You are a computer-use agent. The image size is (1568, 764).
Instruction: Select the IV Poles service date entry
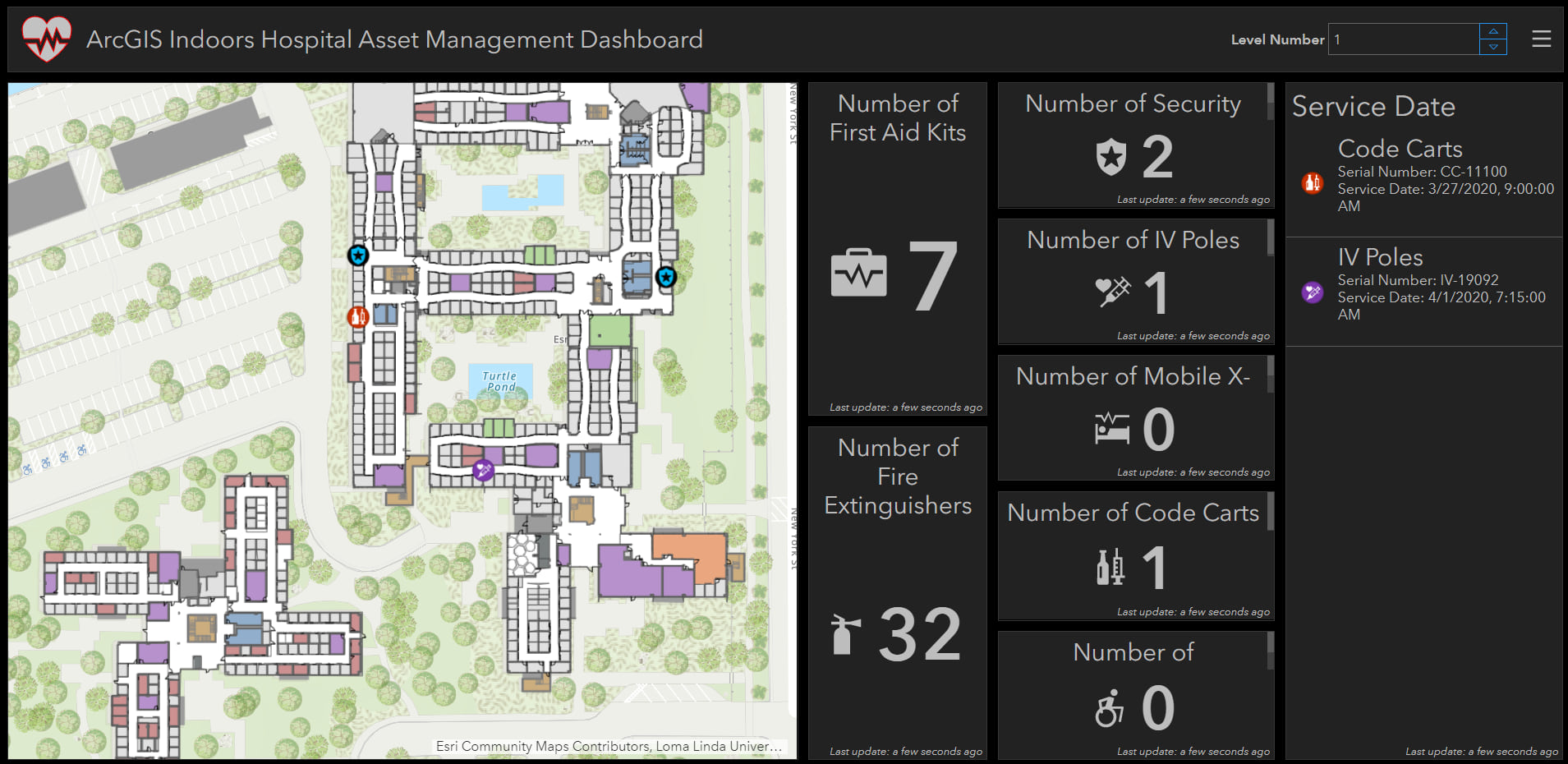[1423, 292]
